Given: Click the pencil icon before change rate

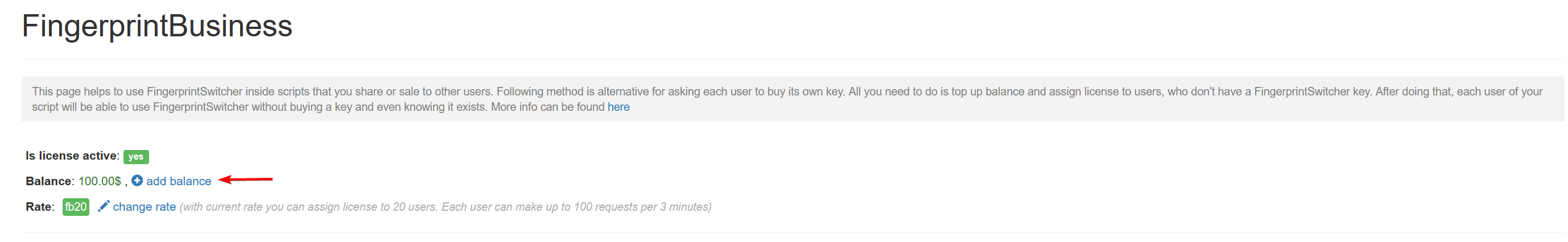Looking at the screenshot, I should click(104, 206).
